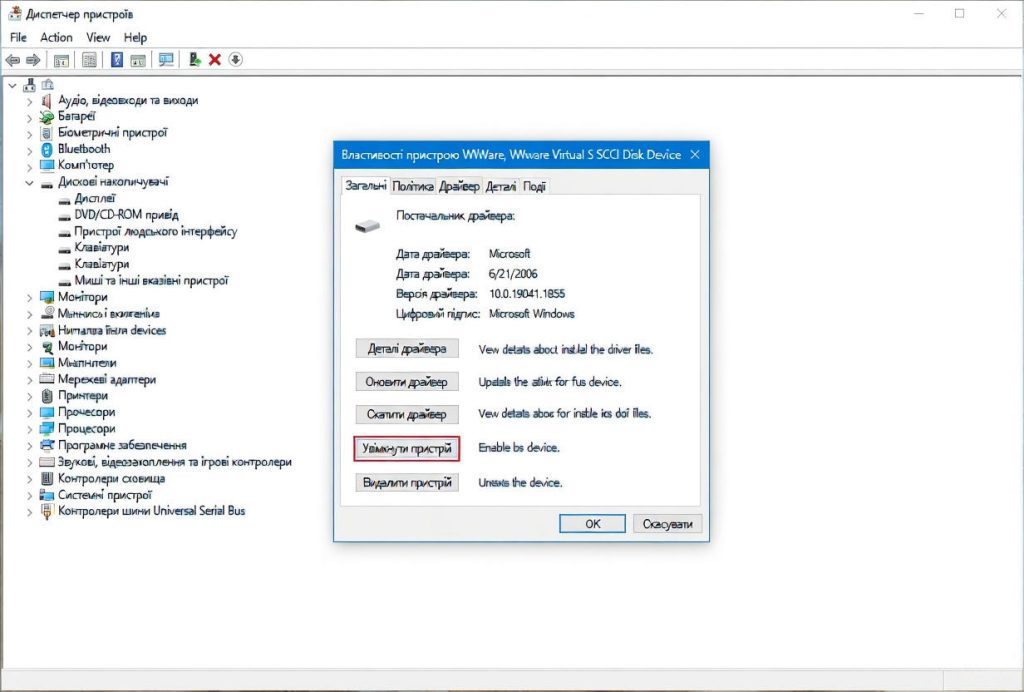
Task: Switch to the Драйвер tab
Action: click(459, 186)
